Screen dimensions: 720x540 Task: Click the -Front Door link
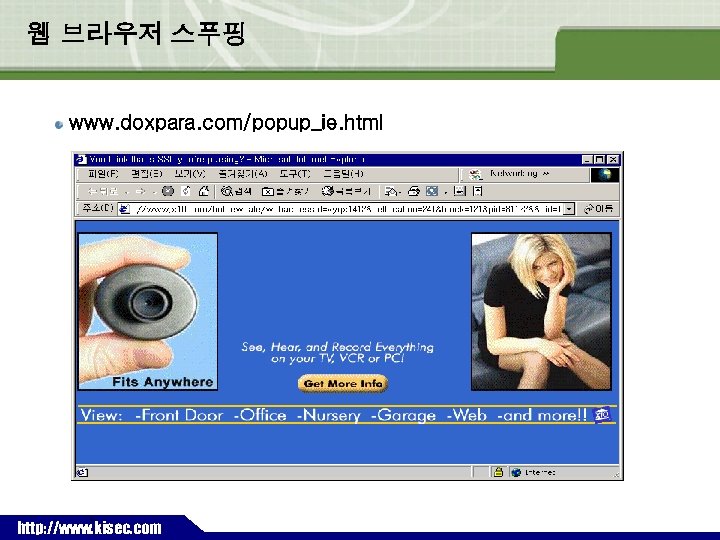[x=179, y=415]
